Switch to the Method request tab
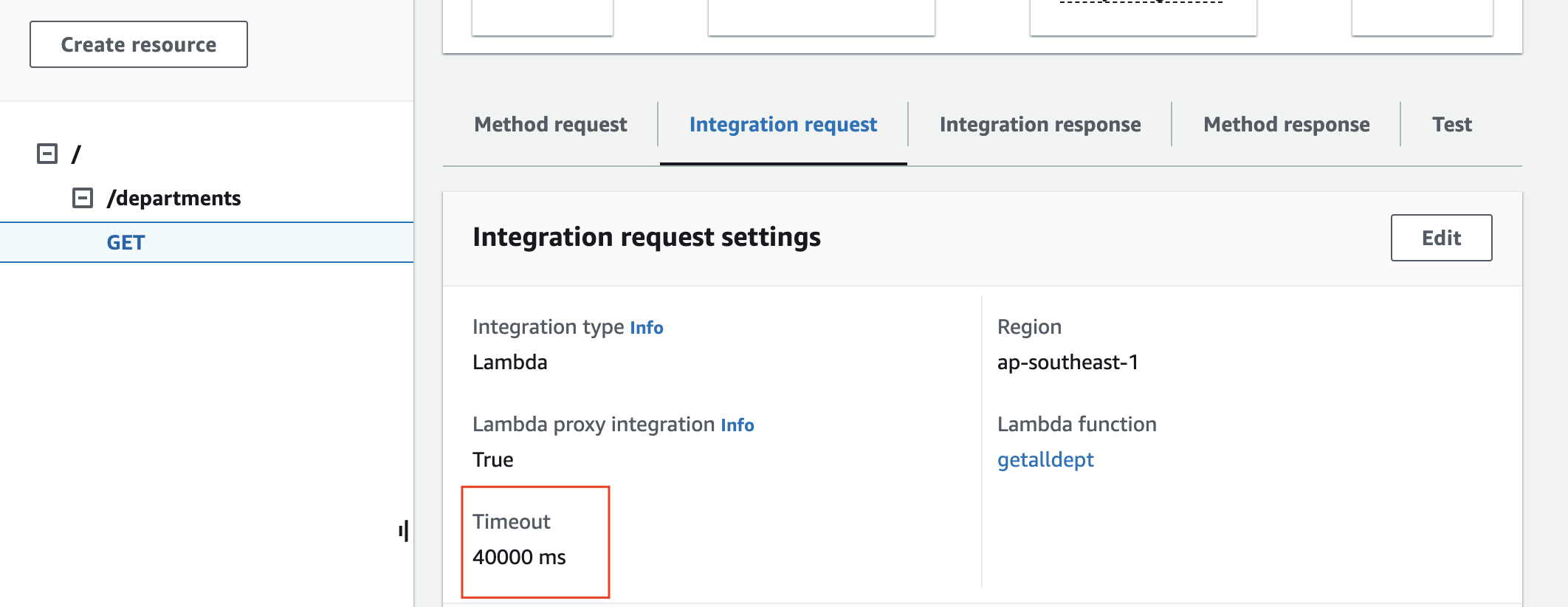 point(550,124)
